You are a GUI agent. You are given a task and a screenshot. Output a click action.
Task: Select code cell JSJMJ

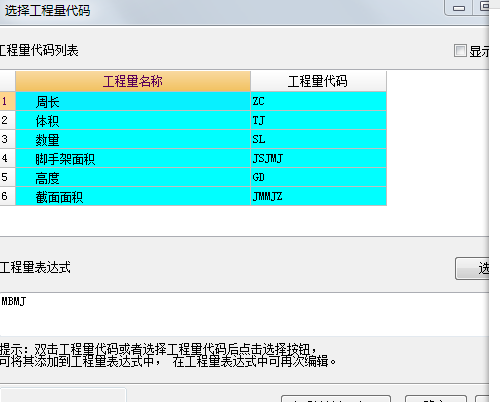click(319, 158)
